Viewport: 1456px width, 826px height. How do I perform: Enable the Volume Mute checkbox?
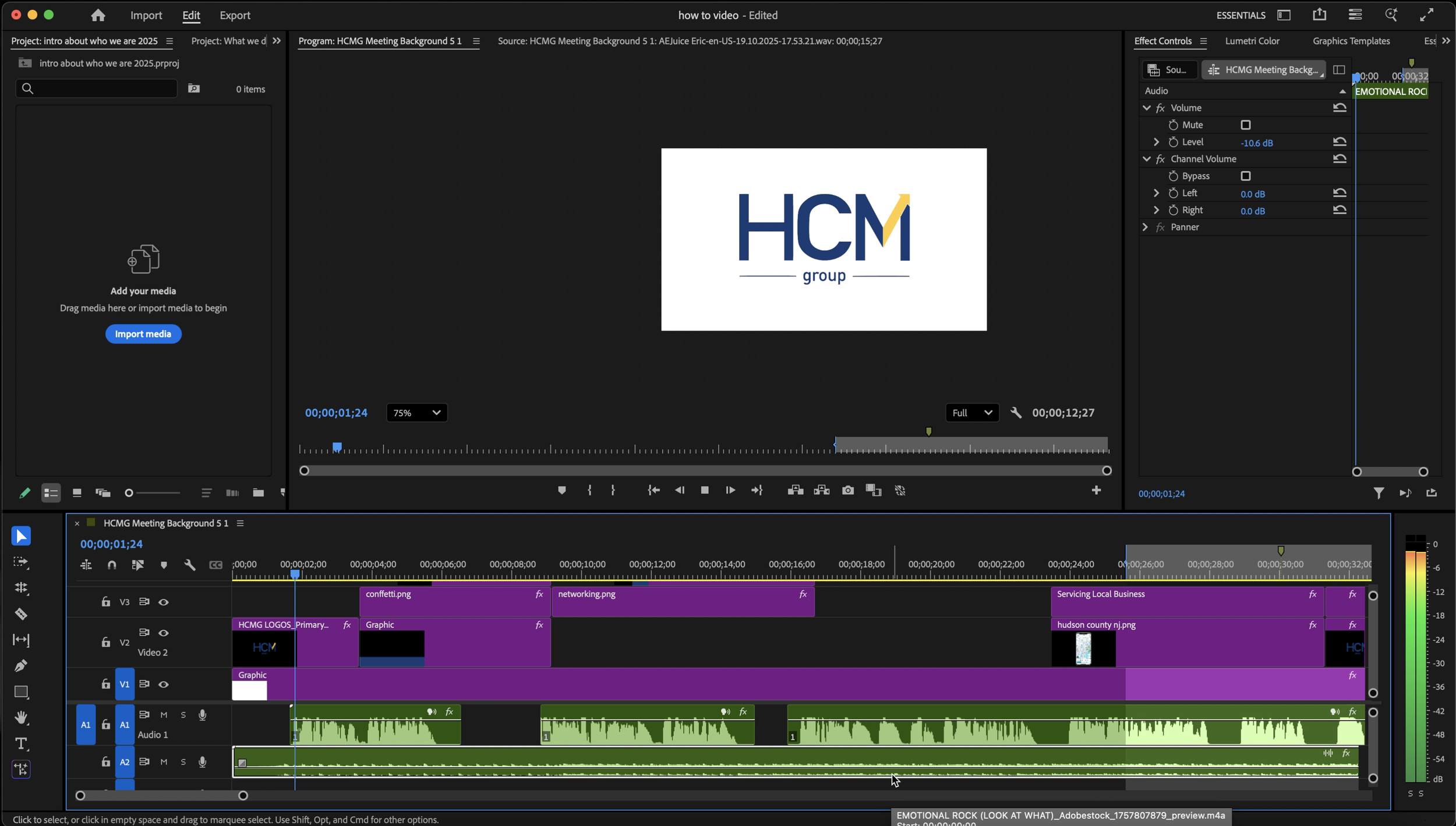[x=1246, y=125]
